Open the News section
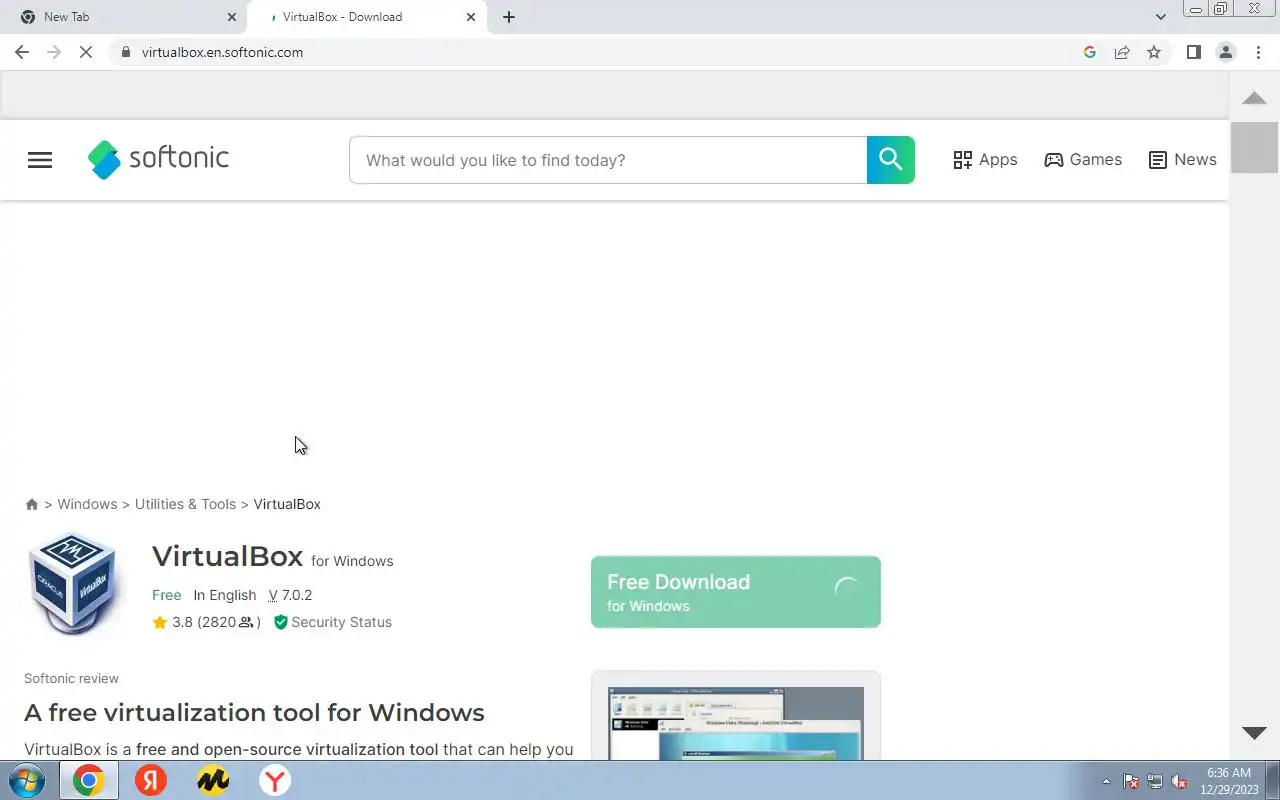Viewport: 1280px width, 800px height. (1183, 160)
